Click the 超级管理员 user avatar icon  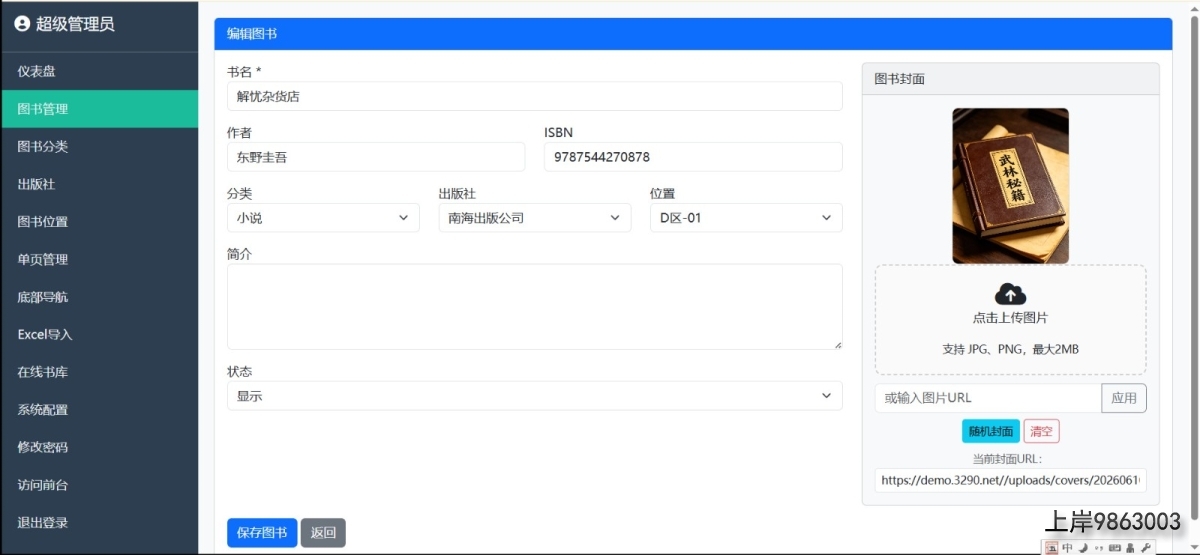pos(22,24)
